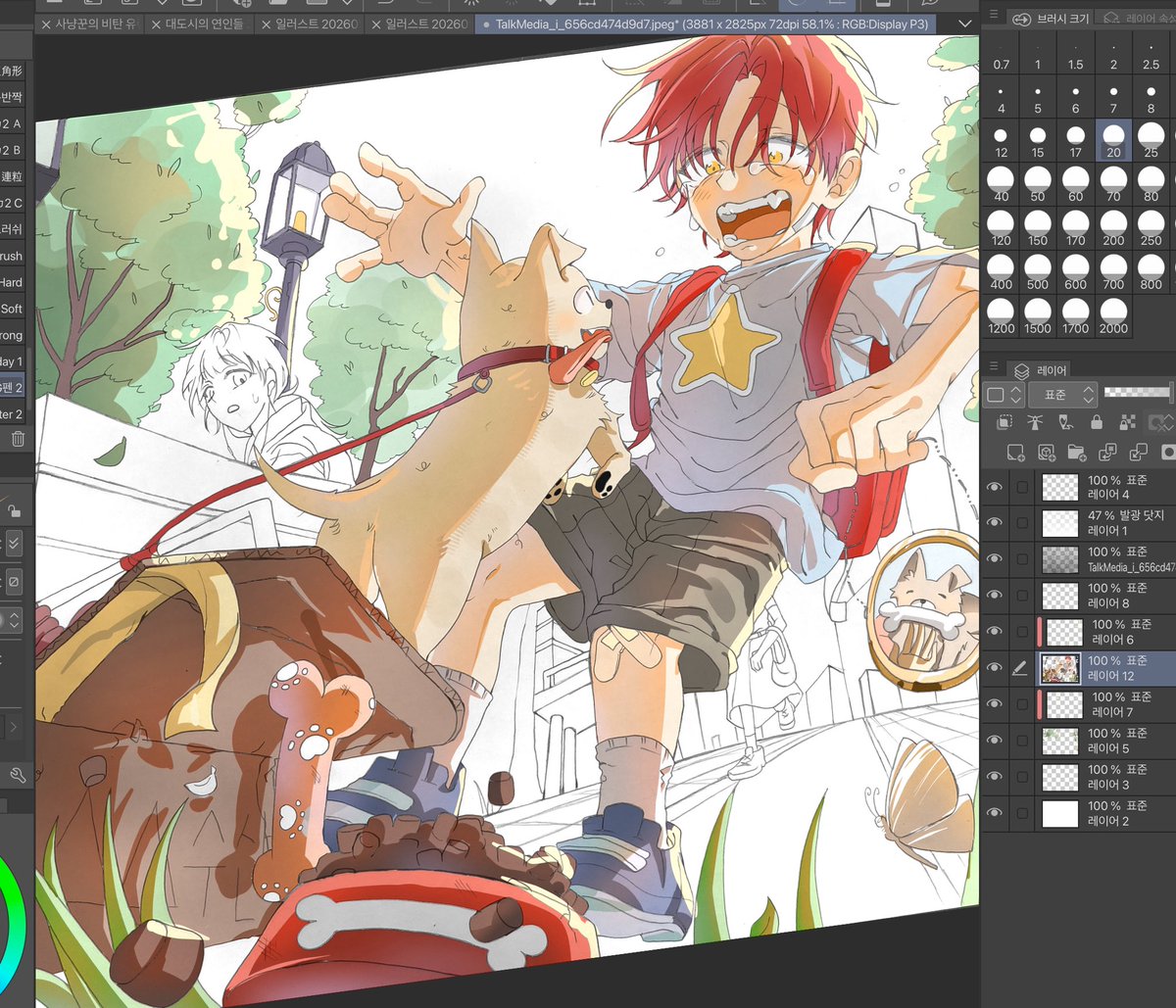The height and width of the screenshot is (1008, 1176).
Task: Choose the 連粒 brush sub tool
Action: pos(12,176)
